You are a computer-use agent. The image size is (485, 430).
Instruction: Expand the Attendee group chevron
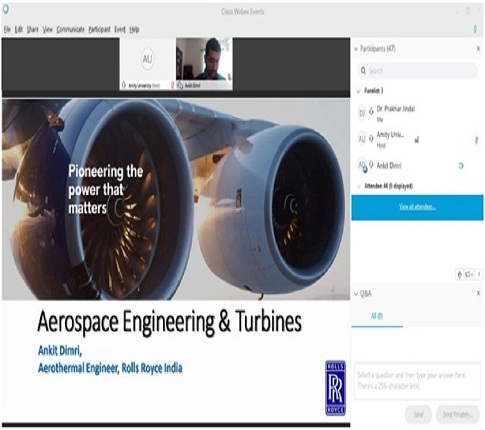(x=359, y=186)
